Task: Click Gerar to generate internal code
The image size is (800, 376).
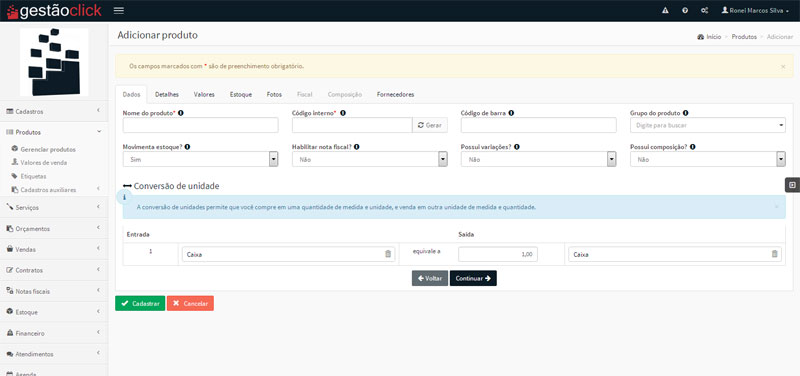Action: point(430,125)
